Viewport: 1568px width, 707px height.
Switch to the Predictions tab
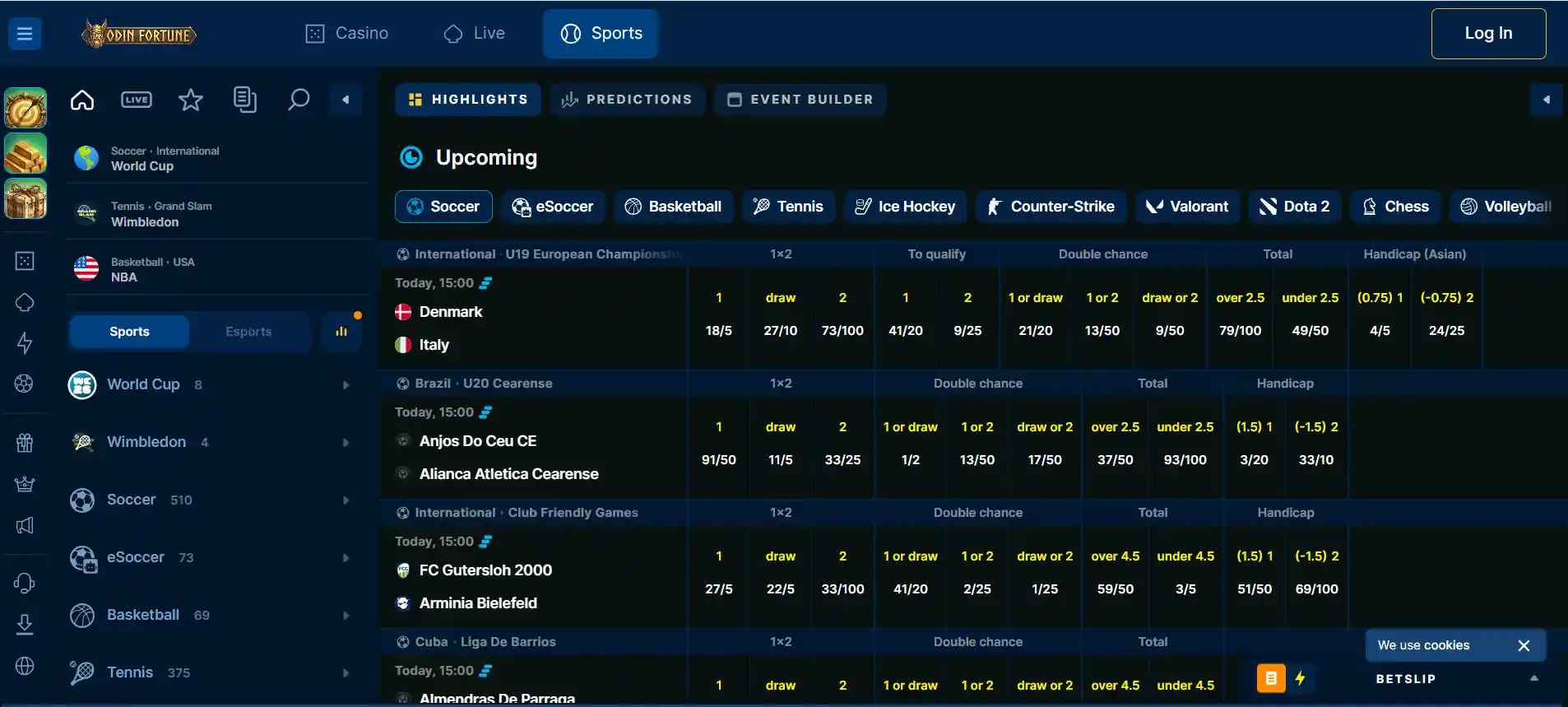click(x=628, y=100)
